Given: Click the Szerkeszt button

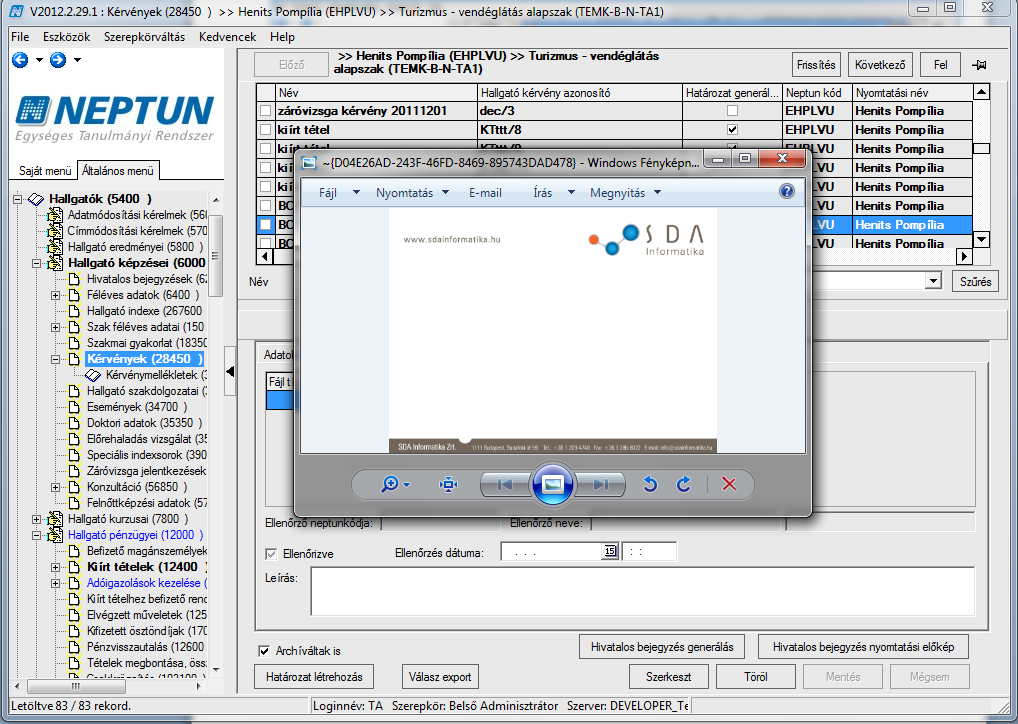Looking at the screenshot, I should pyautogui.click(x=668, y=677).
